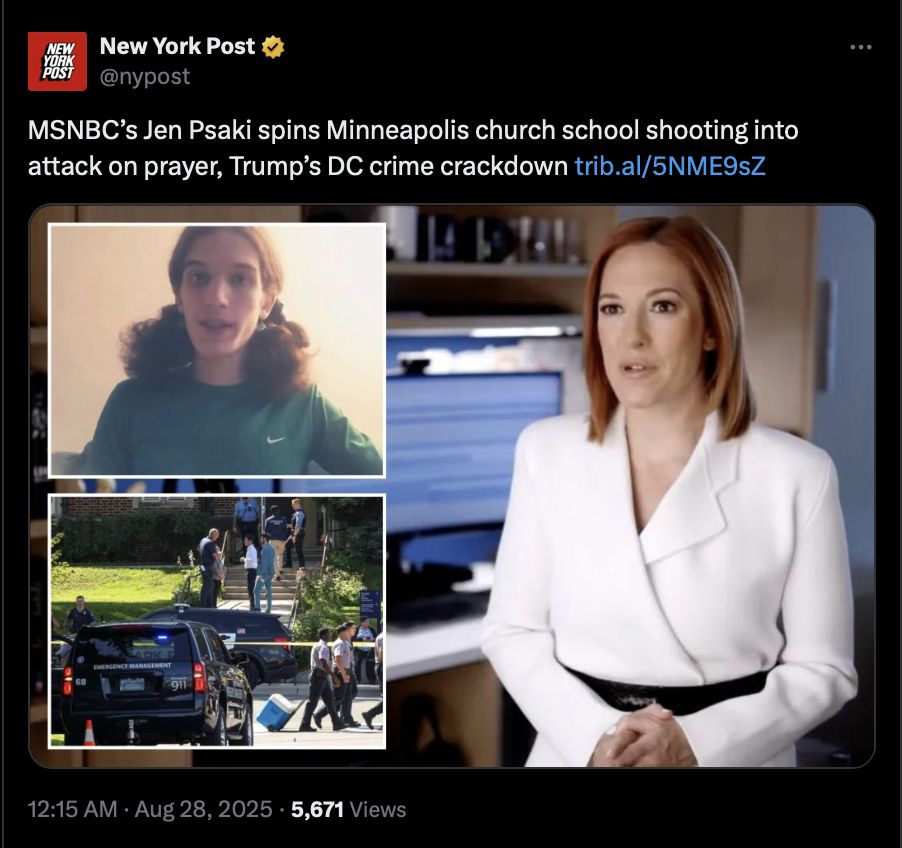Click the gold verified badge
The width and height of the screenshot is (902, 848).
tap(273, 47)
